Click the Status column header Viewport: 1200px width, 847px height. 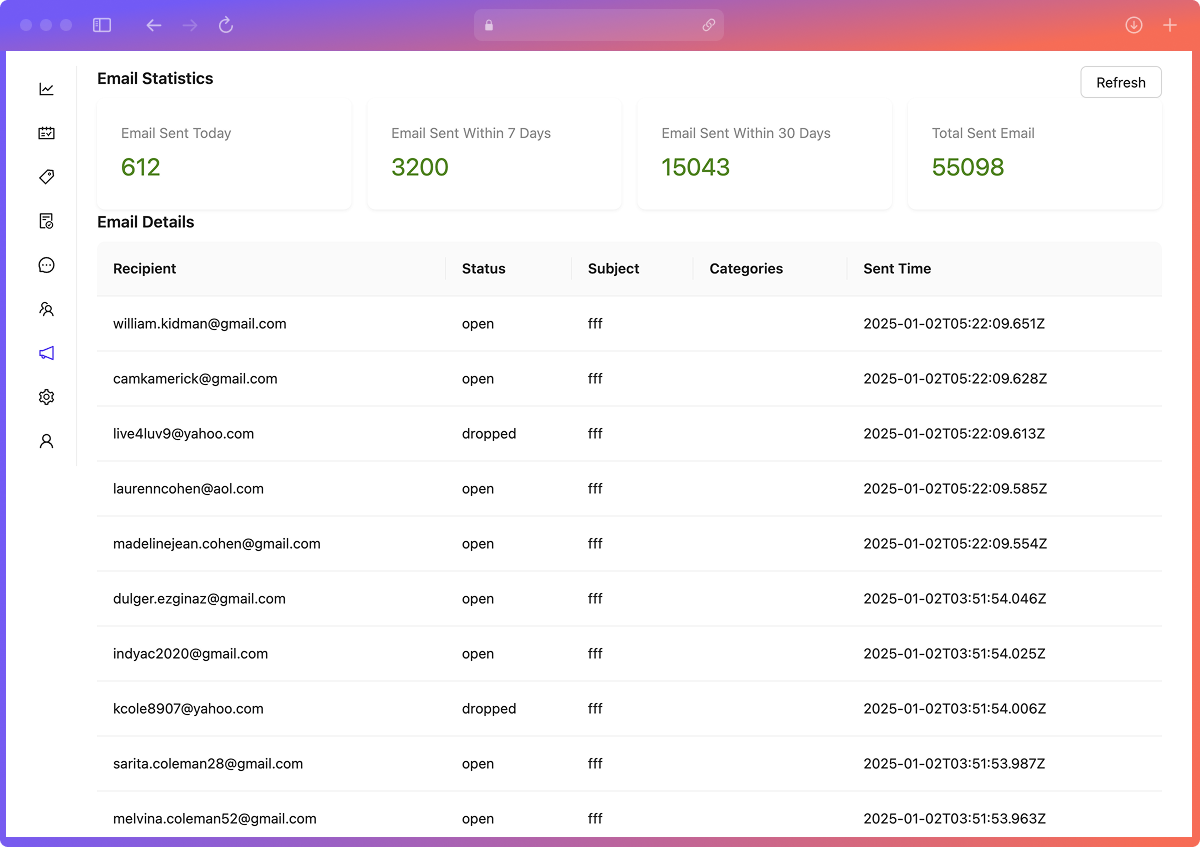pos(509,268)
